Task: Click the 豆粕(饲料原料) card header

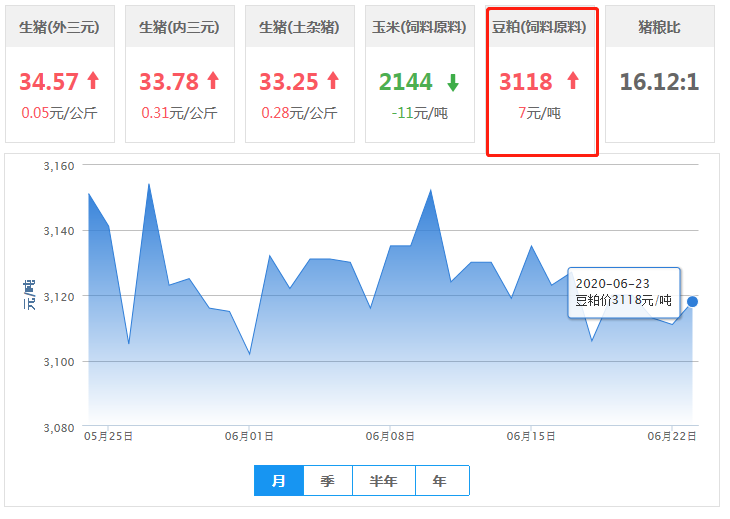Action: pos(539,27)
